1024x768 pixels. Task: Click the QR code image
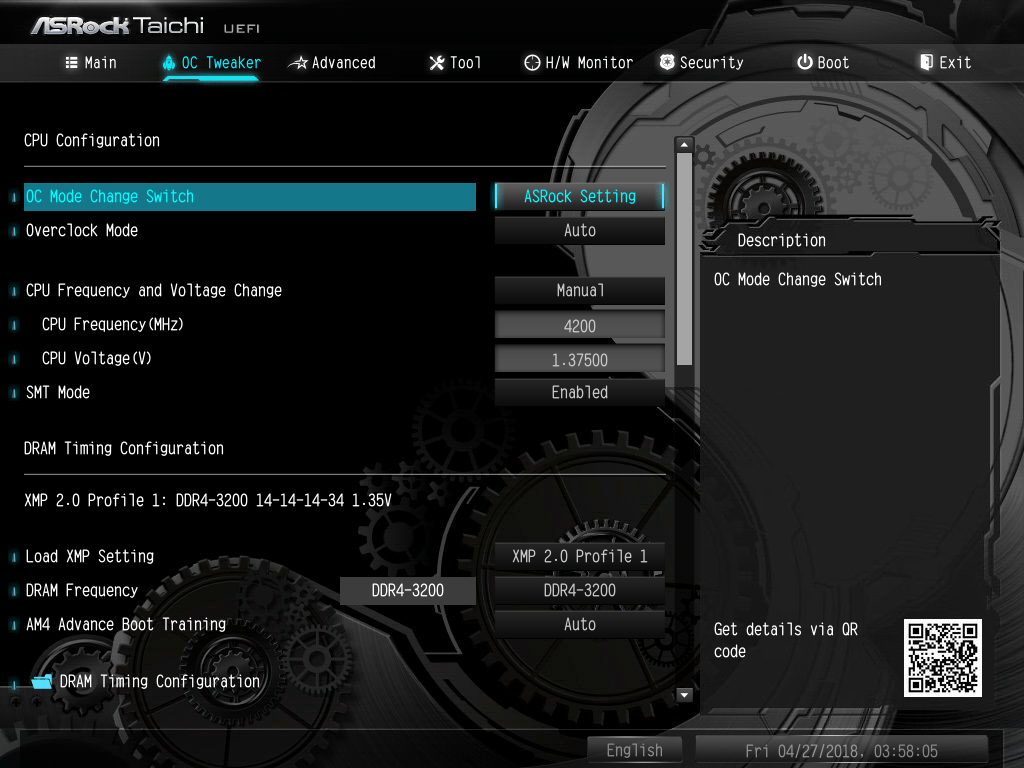[x=942, y=658]
